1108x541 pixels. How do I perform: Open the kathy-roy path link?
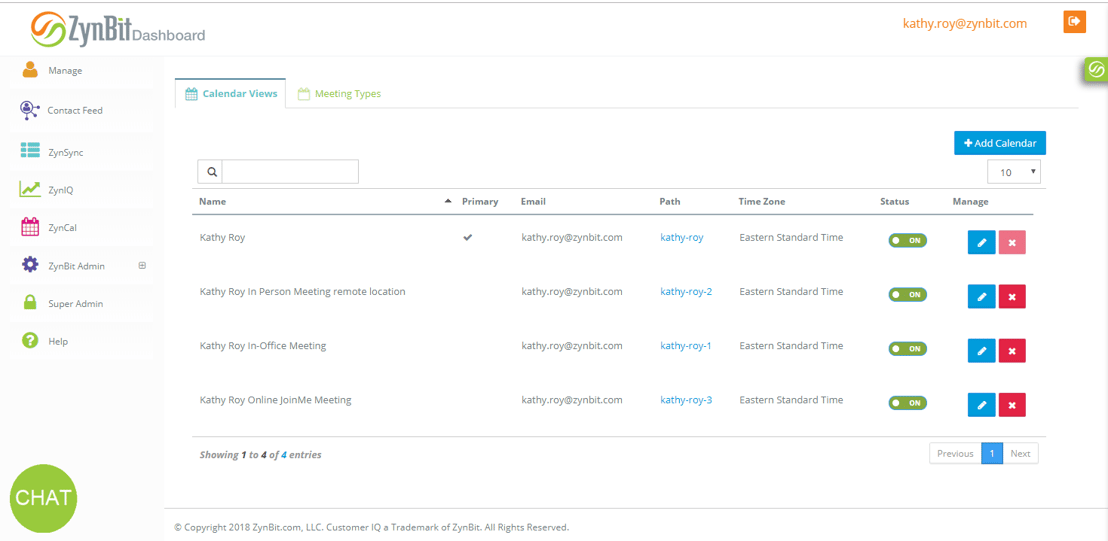682,238
